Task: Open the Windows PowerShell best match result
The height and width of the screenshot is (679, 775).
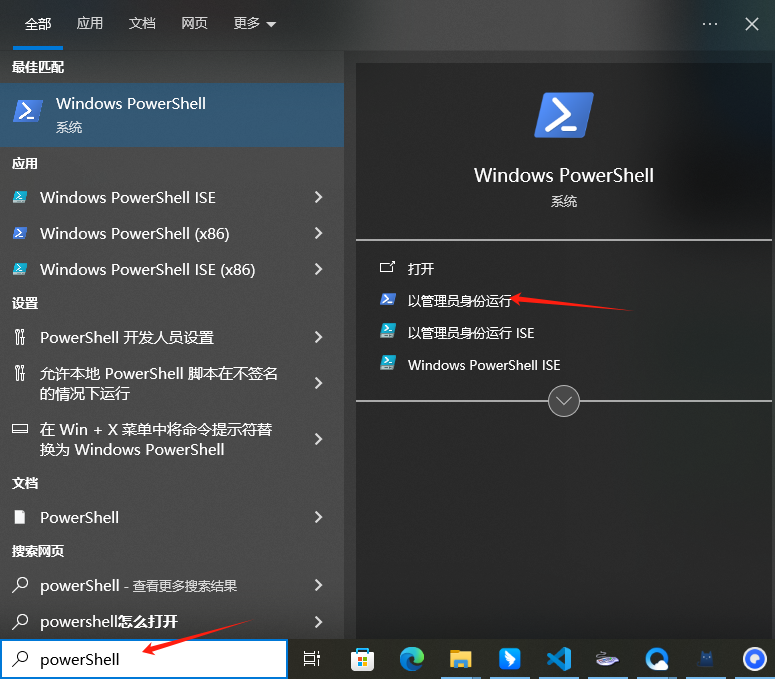Action: (172, 115)
